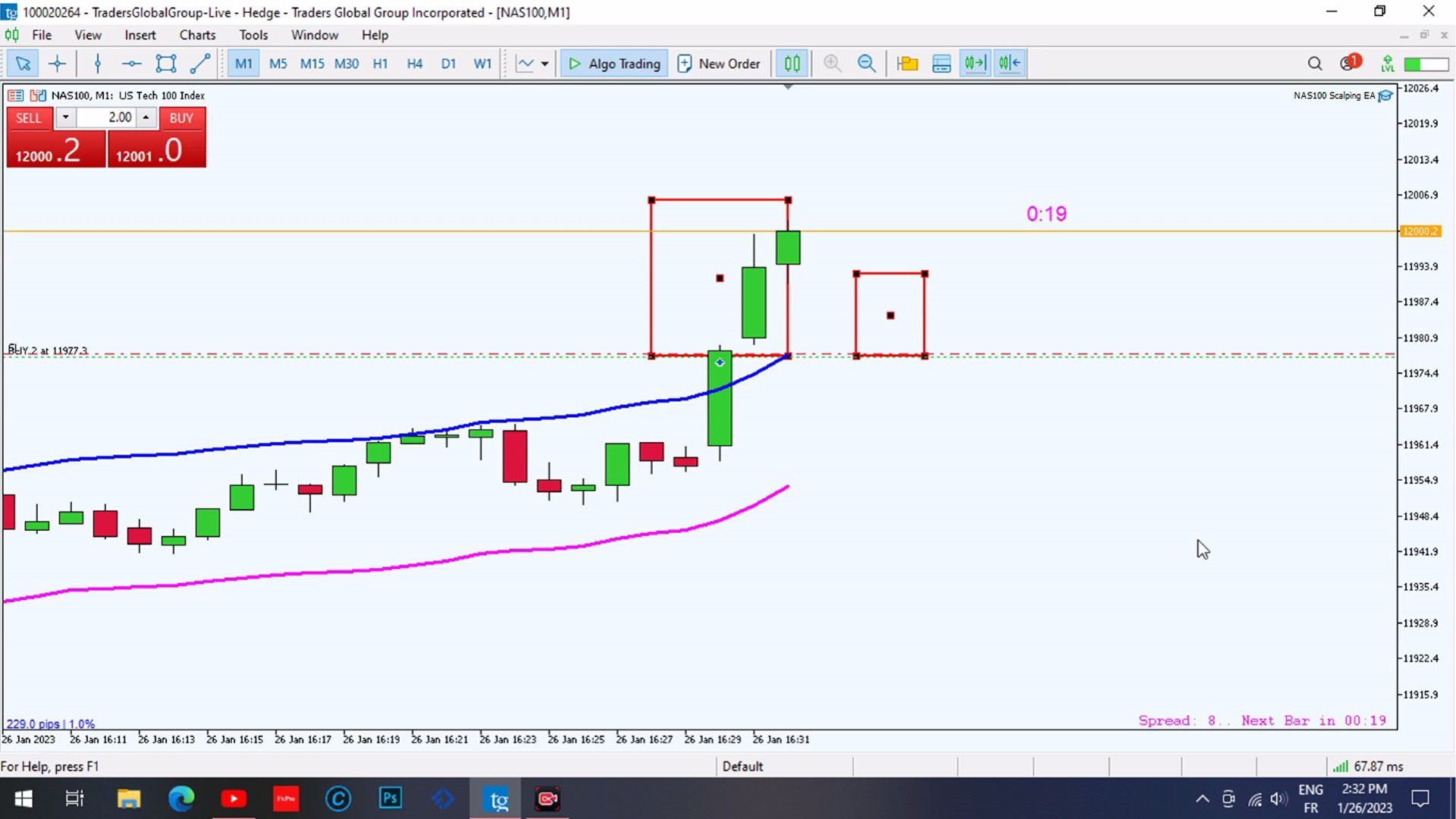
Task: Open Microsoft Edge from taskbar
Action: click(x=181, y=799)
